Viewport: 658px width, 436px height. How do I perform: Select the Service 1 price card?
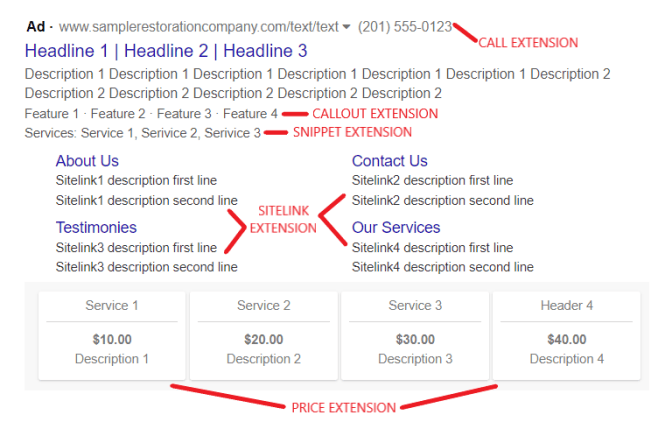110,336
